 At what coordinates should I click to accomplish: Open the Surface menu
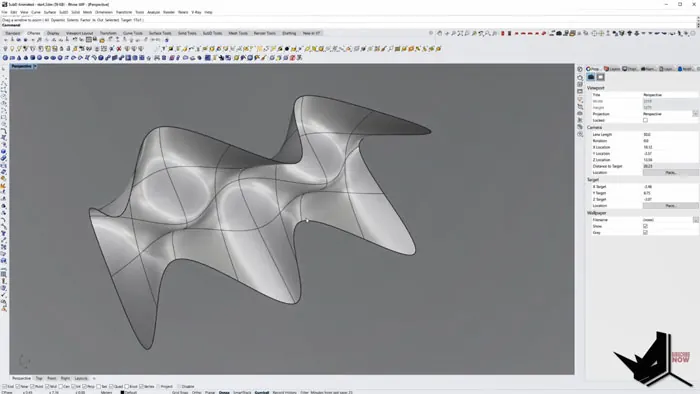50,12
